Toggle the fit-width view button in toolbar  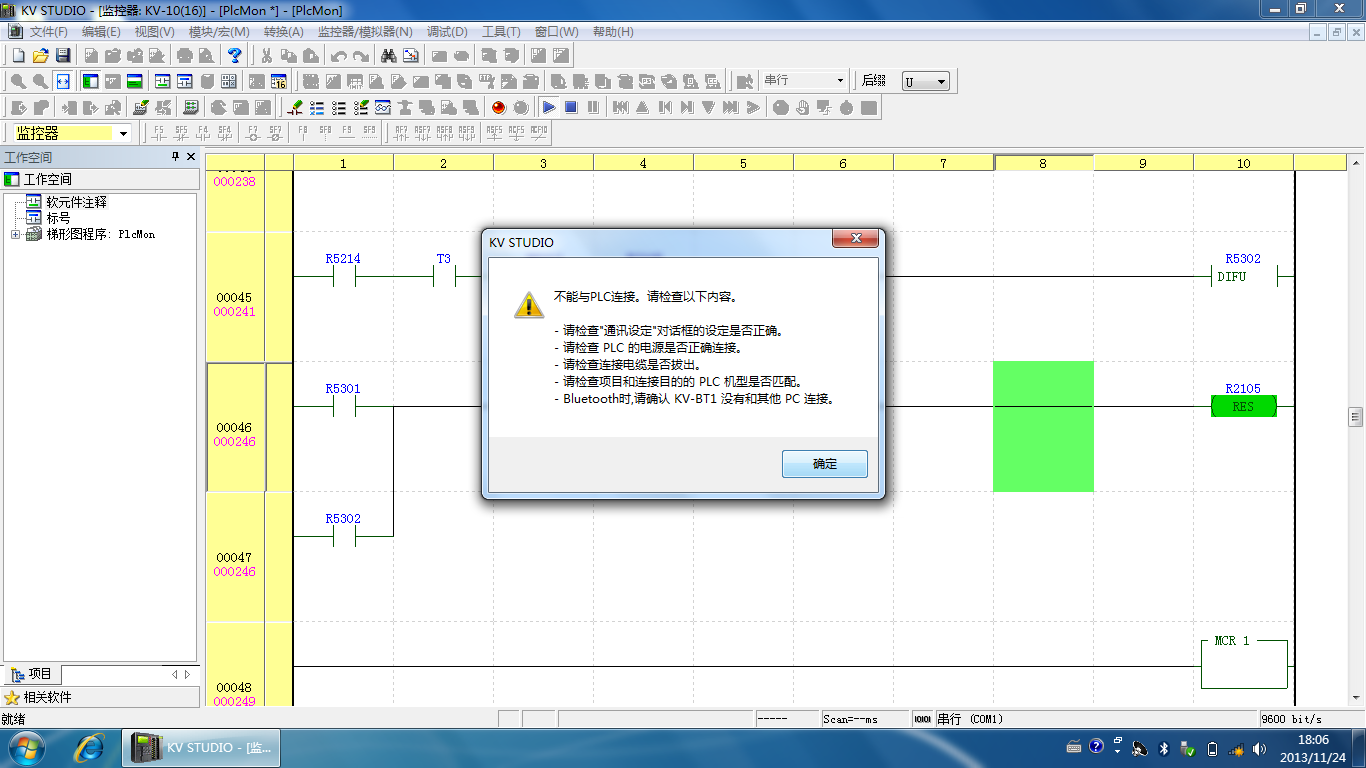63,81
